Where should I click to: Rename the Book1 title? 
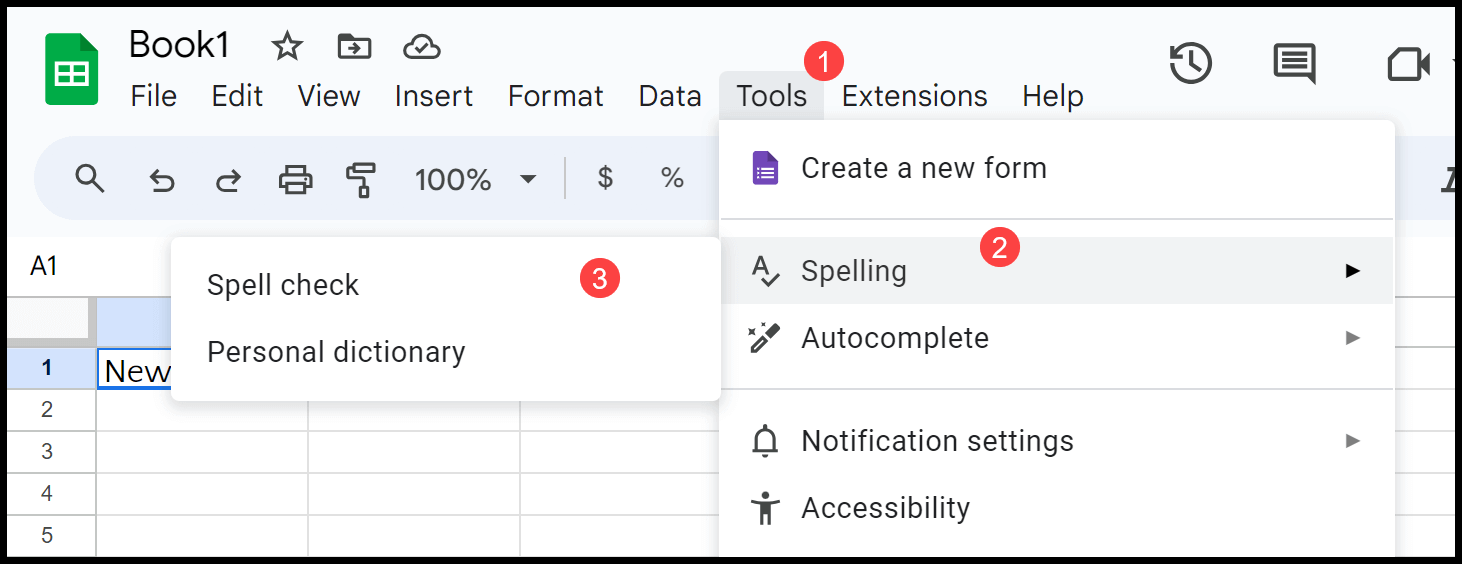point(180,45)
